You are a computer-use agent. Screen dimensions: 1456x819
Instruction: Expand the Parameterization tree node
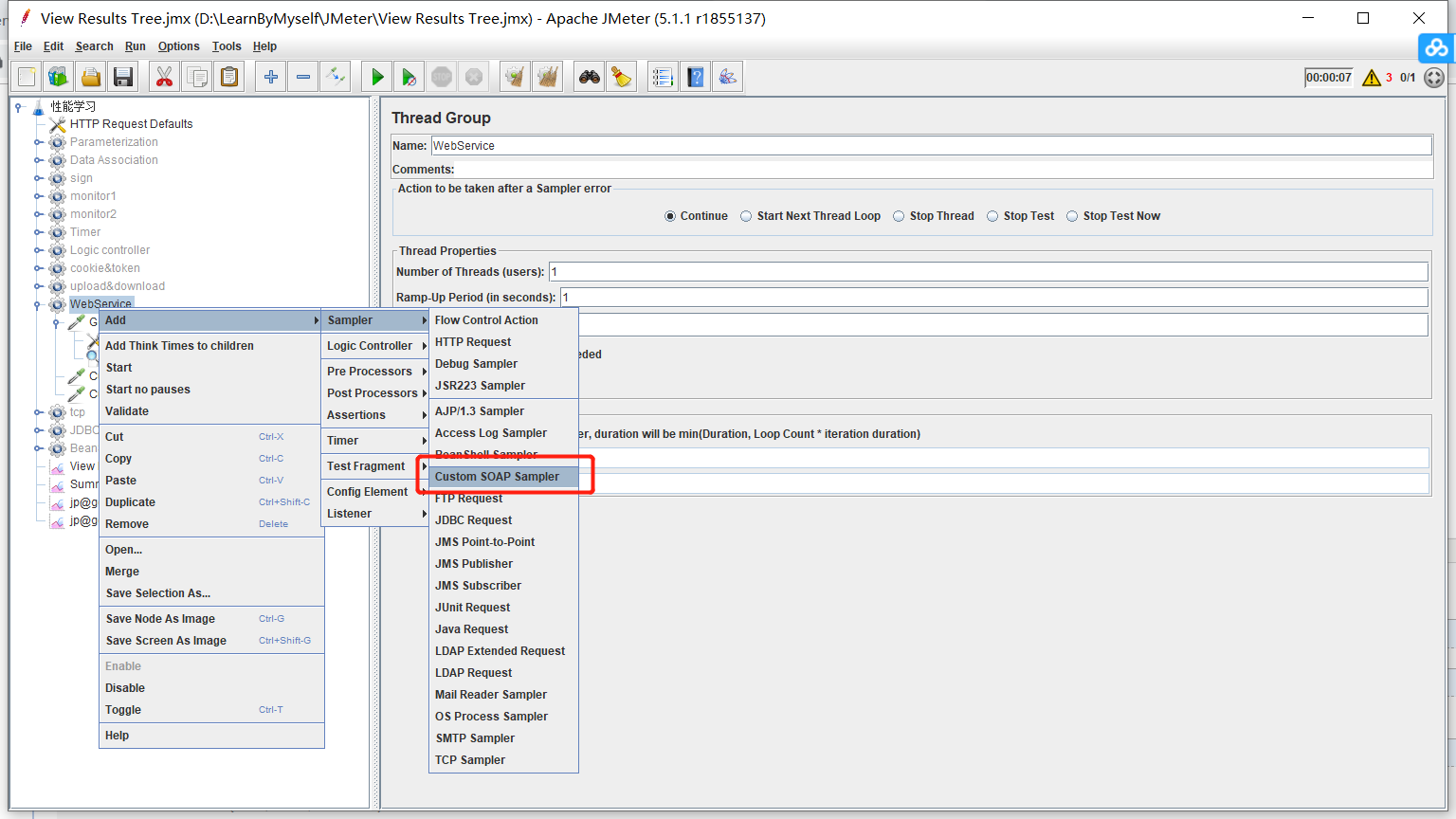(38, 142)
